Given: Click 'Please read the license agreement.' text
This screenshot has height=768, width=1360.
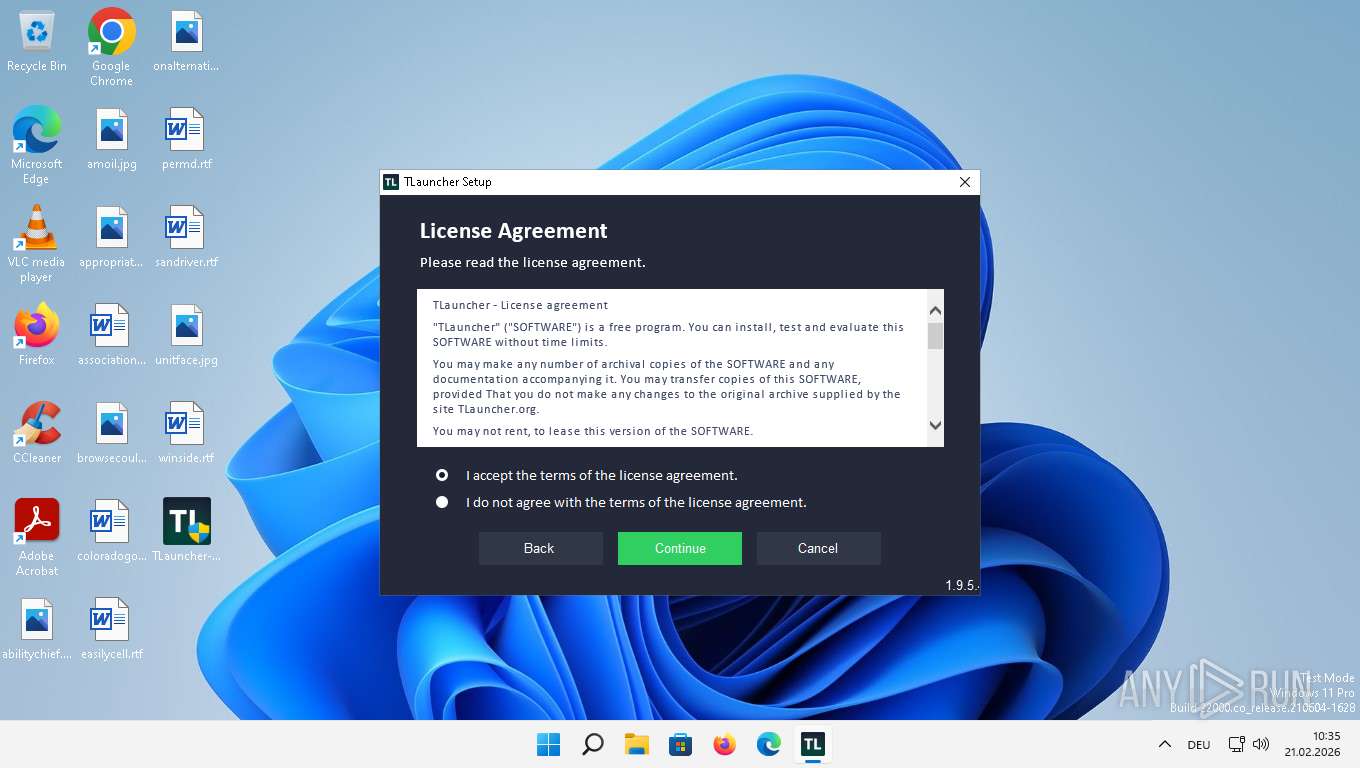Looking at the screenshot, I should click(x=532, y=262).
